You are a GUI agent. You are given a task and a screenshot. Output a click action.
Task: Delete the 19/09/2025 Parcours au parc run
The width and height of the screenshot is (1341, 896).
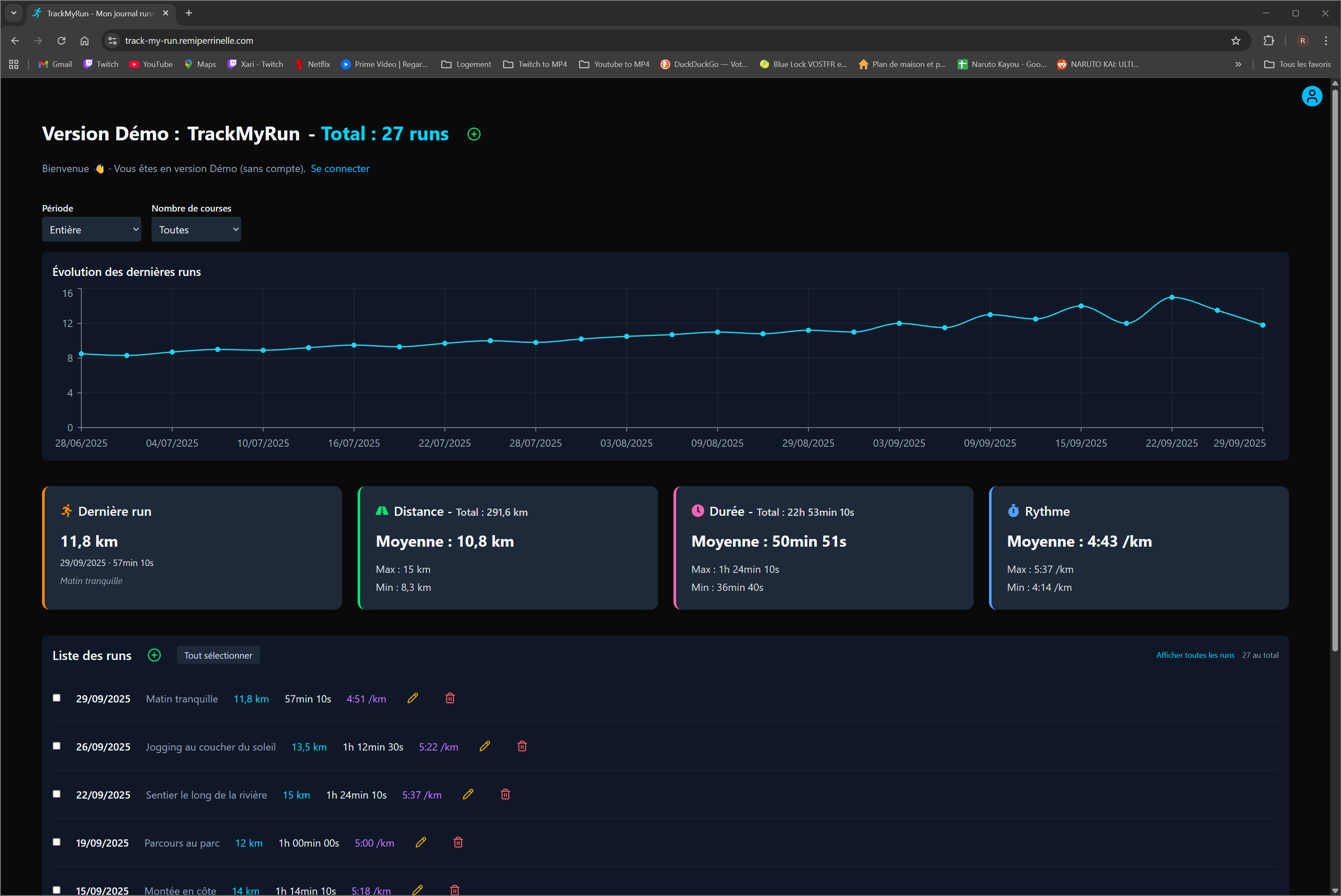(x=458, y=842)
